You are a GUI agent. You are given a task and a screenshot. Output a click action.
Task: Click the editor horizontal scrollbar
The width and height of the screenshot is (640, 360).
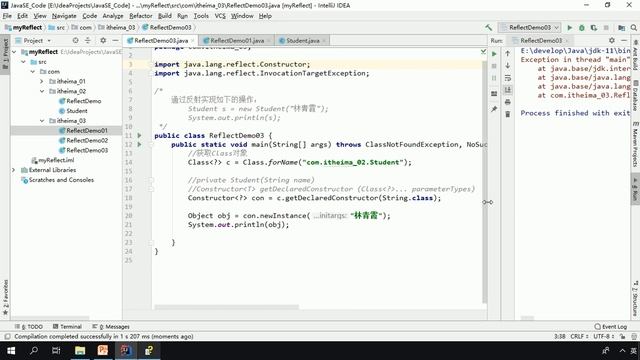point(226,307)
